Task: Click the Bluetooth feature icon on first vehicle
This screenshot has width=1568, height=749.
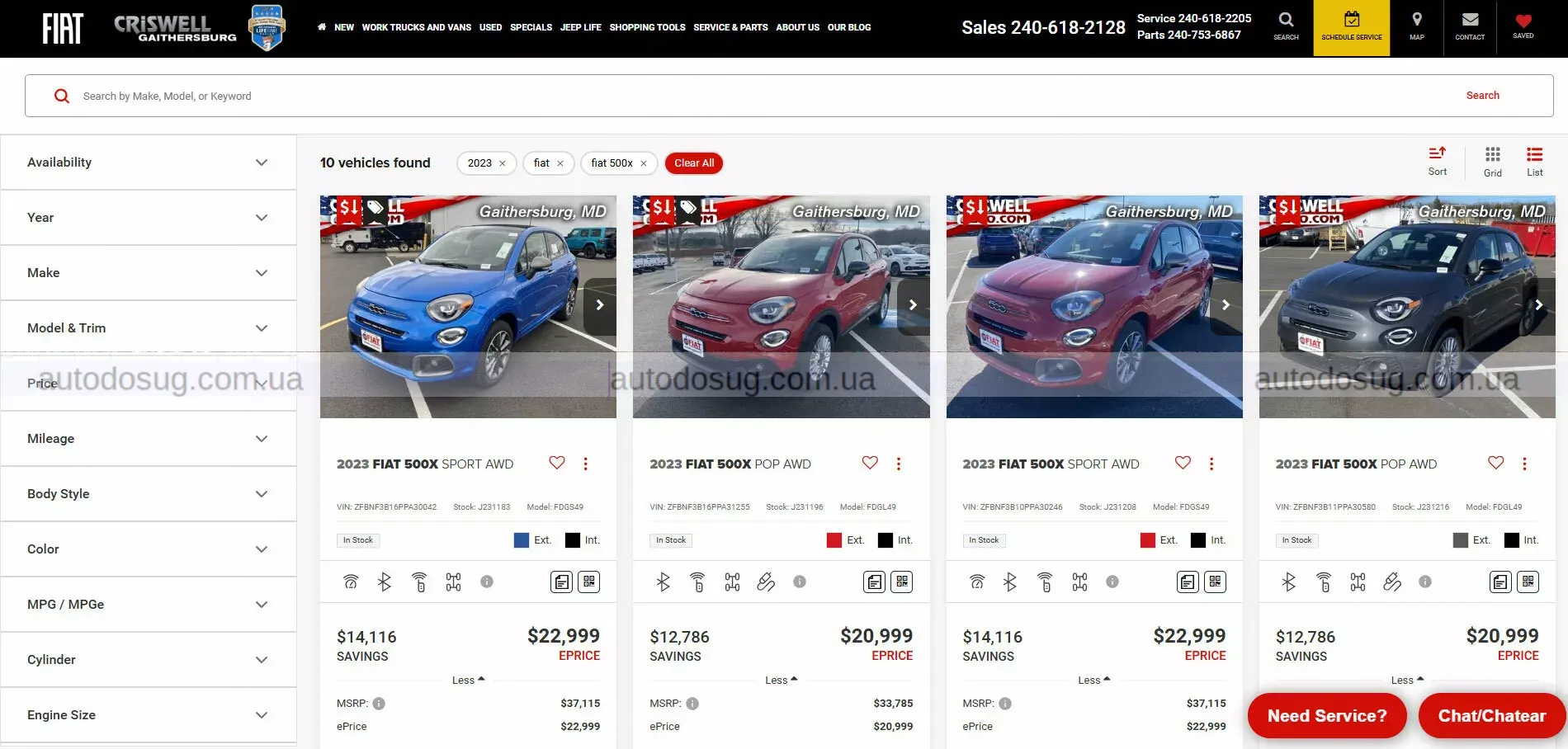Action: [x=385, y=582]
